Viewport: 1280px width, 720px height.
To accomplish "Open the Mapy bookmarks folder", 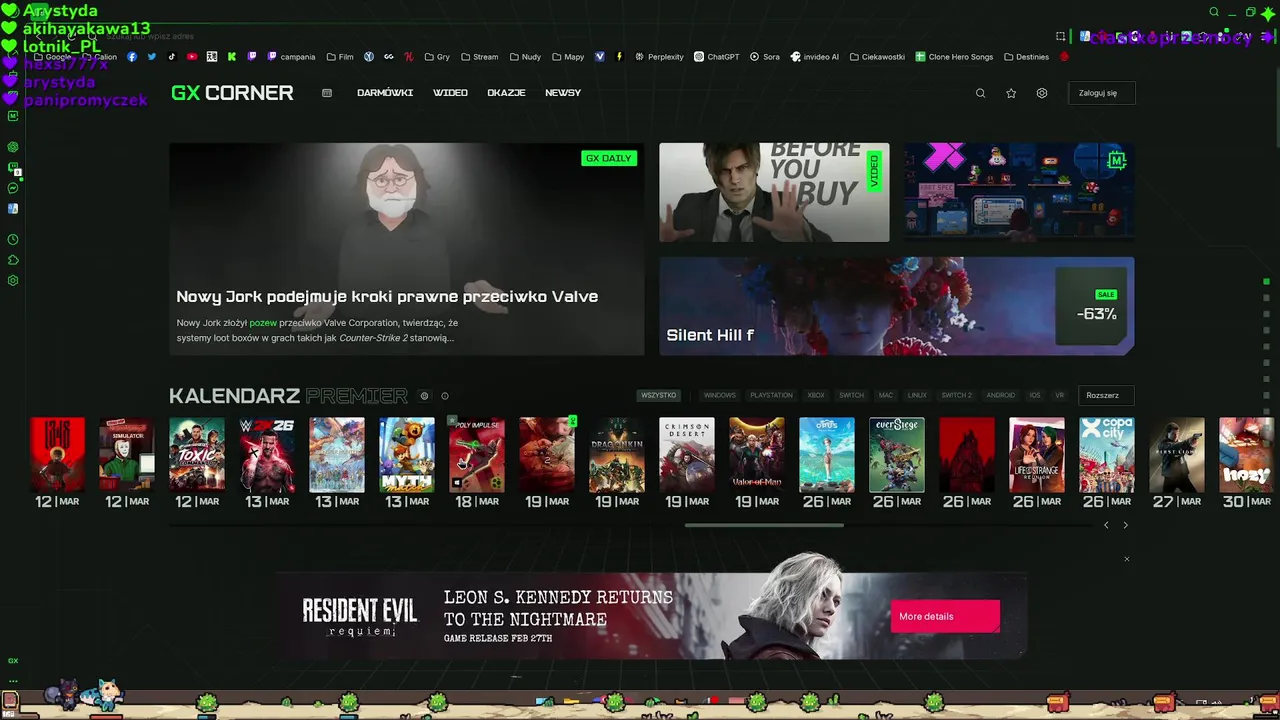I will tap(568, 57).
